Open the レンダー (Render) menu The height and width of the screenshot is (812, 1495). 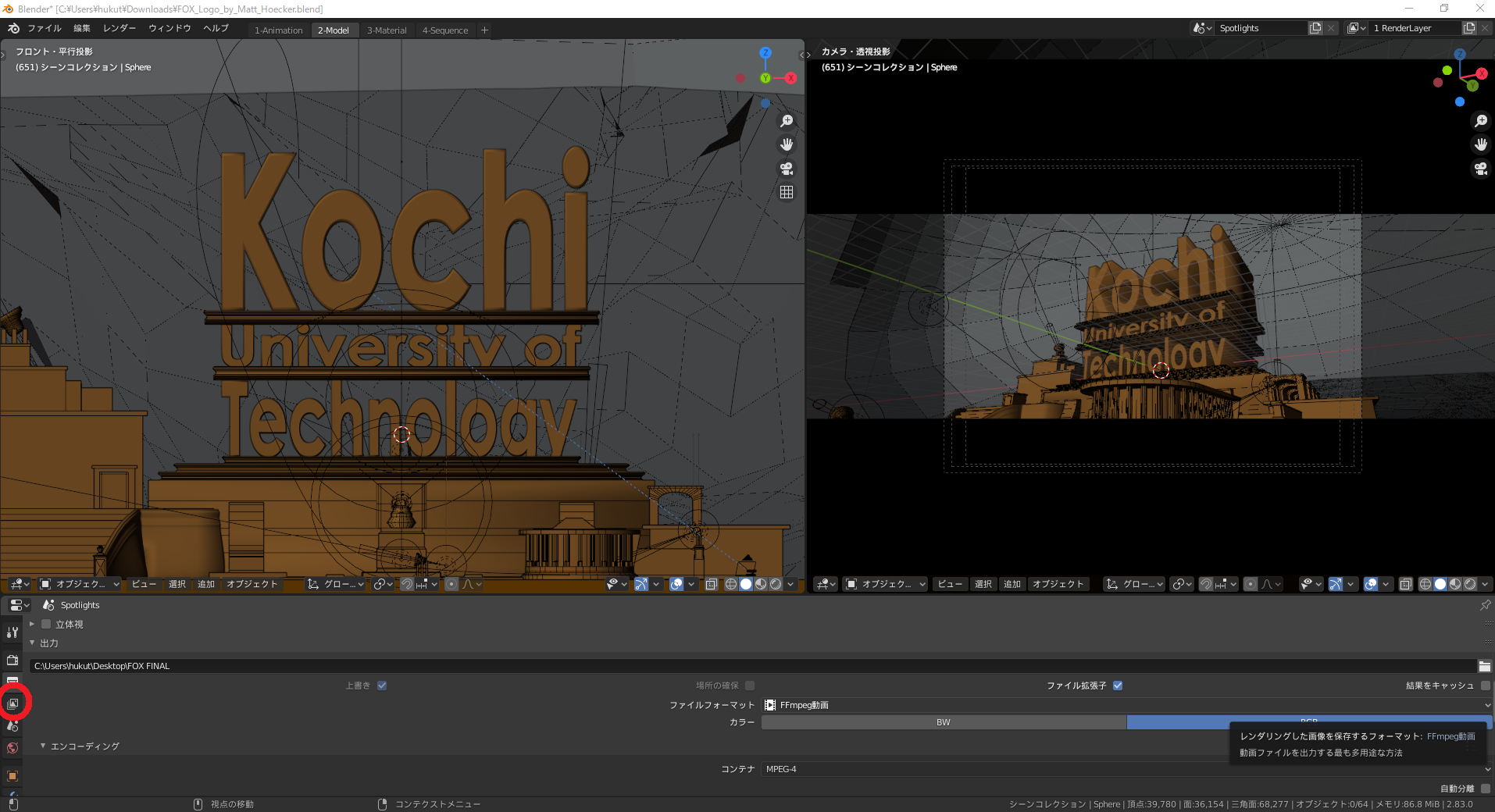click(120, 28)
